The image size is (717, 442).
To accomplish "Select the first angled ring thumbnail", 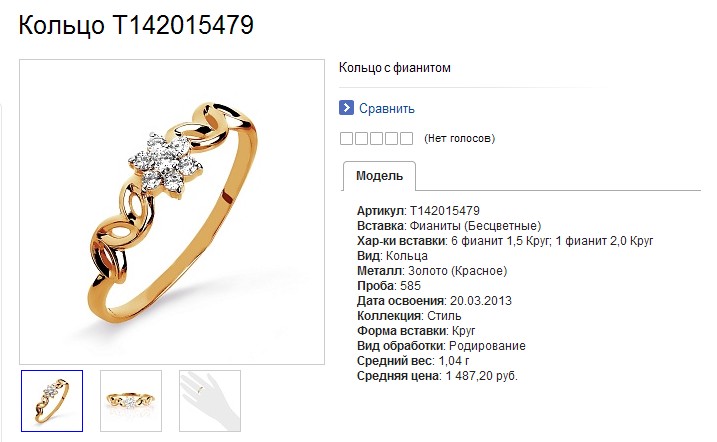I will pyautogui.click(x=52, y=401).
